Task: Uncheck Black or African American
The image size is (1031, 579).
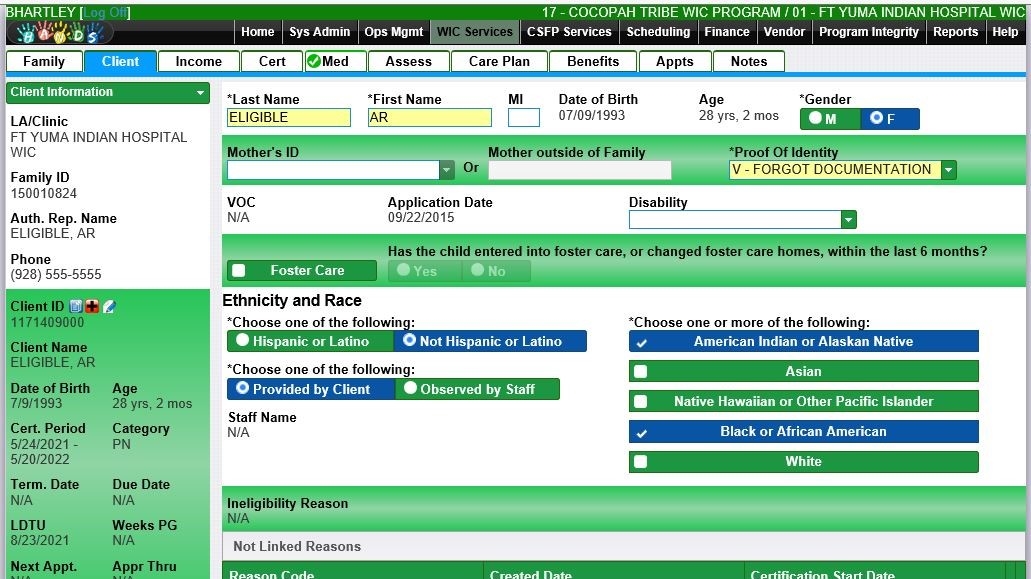Action: tap(641, 432)
